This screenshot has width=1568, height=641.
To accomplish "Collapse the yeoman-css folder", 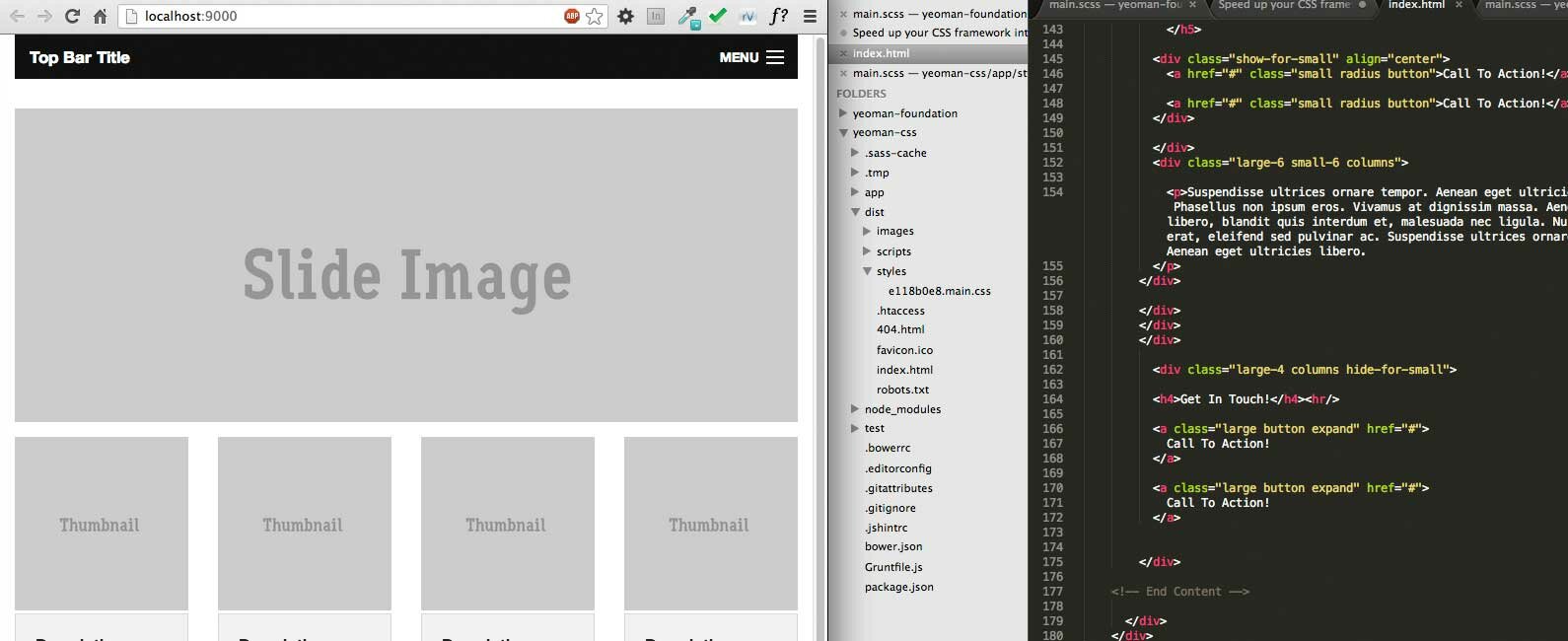I will click(843, 133).
